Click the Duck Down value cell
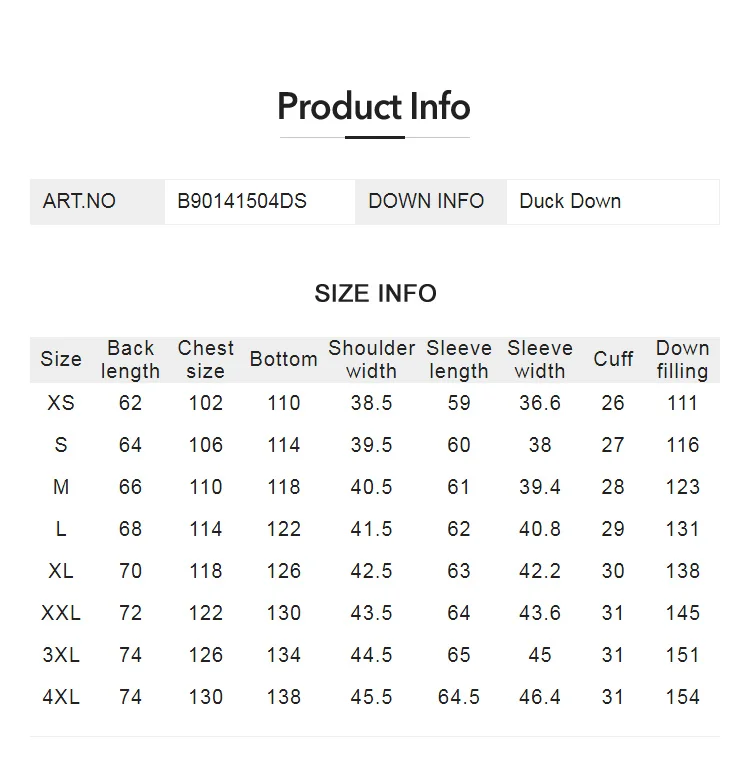The height and width of the screenshot is (757, 750). click(613, 202)
